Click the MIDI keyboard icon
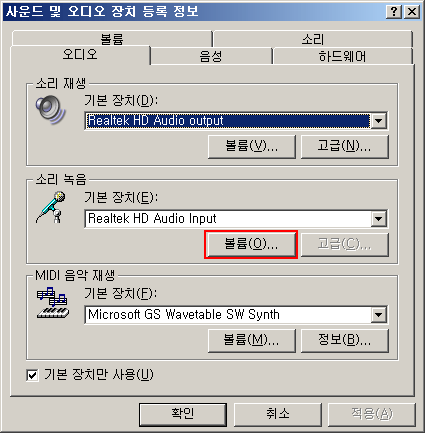 [52, 303]
